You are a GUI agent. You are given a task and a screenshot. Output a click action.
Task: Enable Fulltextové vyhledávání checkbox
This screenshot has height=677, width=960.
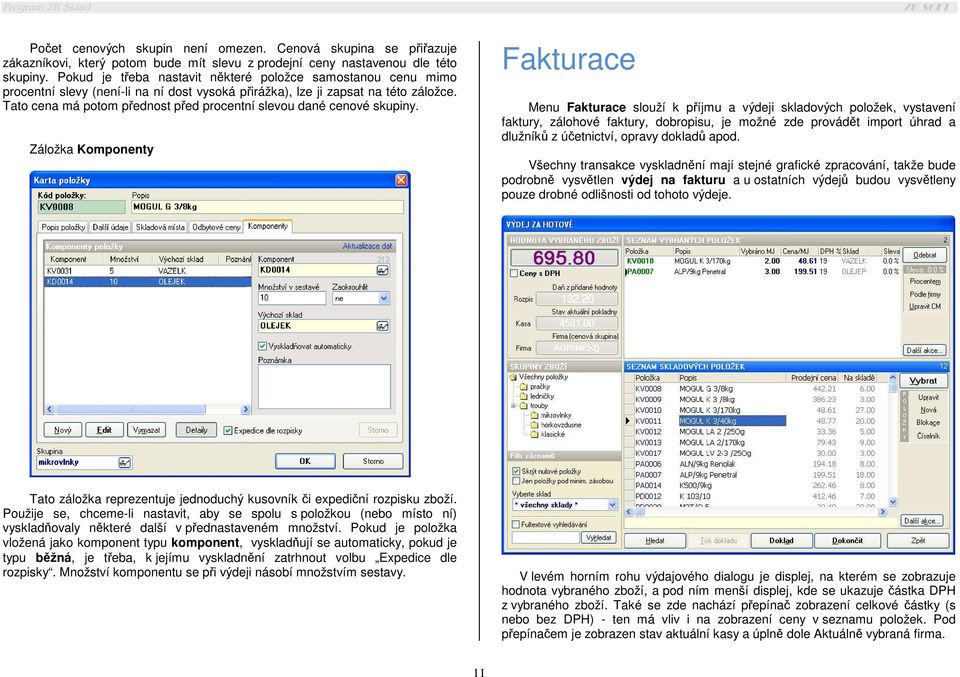pos(516,524)
